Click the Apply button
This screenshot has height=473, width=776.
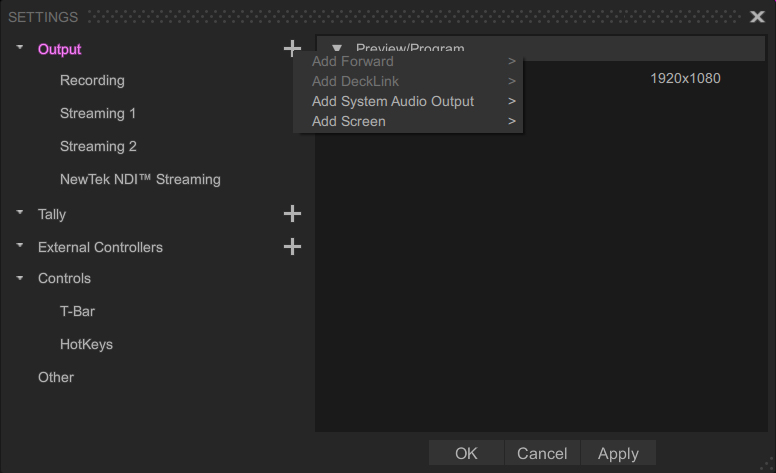(618, 453)
